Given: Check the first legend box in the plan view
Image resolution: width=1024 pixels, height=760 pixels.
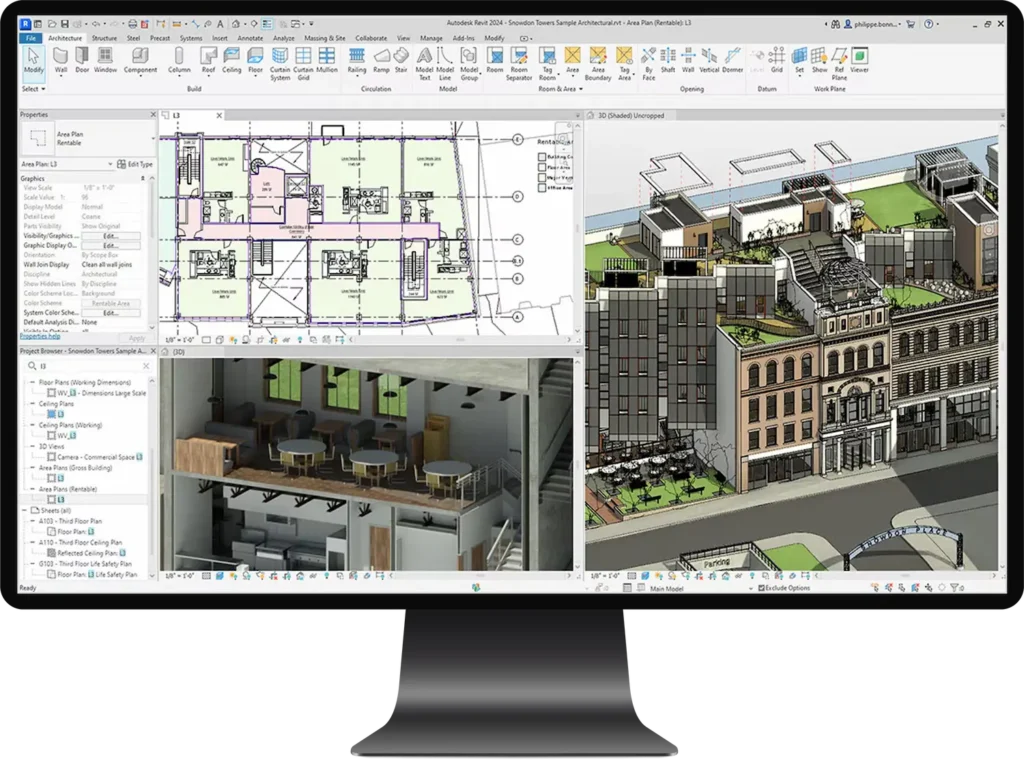Looking at the screenshot, I should click(x=541, y=156).
